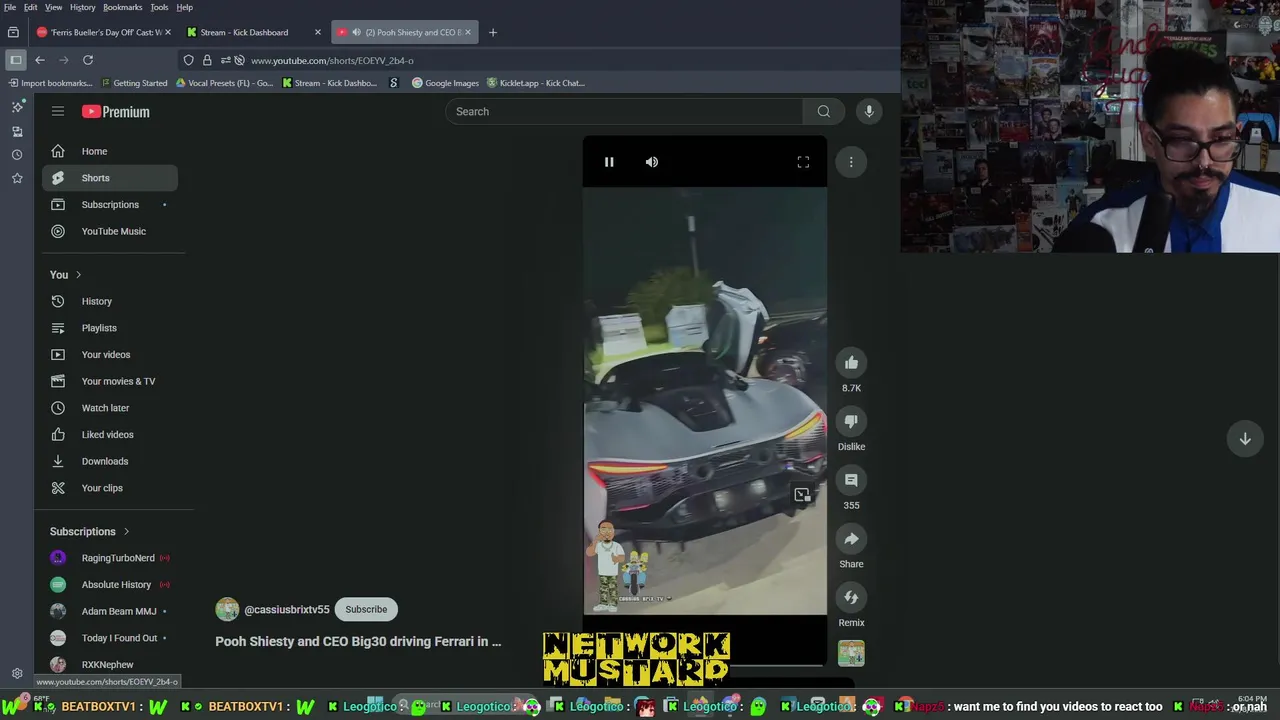This screenshot has width=1280, height=720.
Task: Open the Short's three-dot more options
Action: [851, 162]
